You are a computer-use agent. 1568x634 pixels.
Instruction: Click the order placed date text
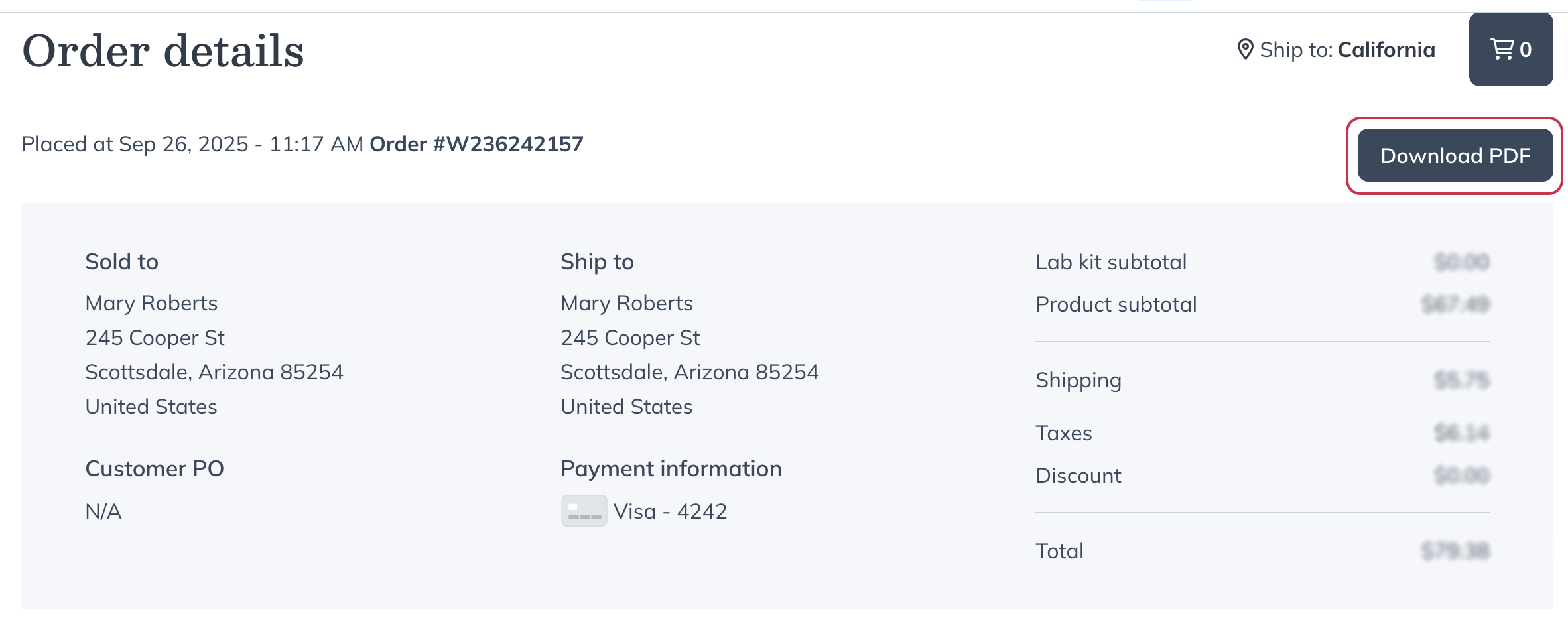tap(192, 144)
